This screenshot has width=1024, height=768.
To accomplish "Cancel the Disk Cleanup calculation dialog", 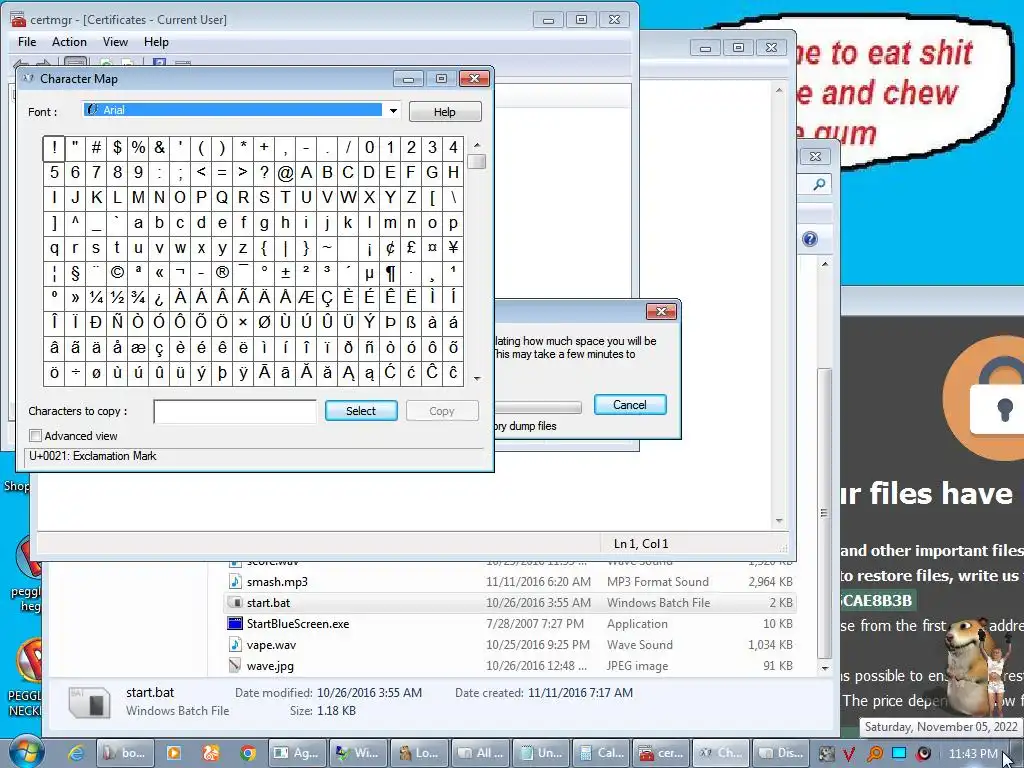I will (x=630, y=405).
